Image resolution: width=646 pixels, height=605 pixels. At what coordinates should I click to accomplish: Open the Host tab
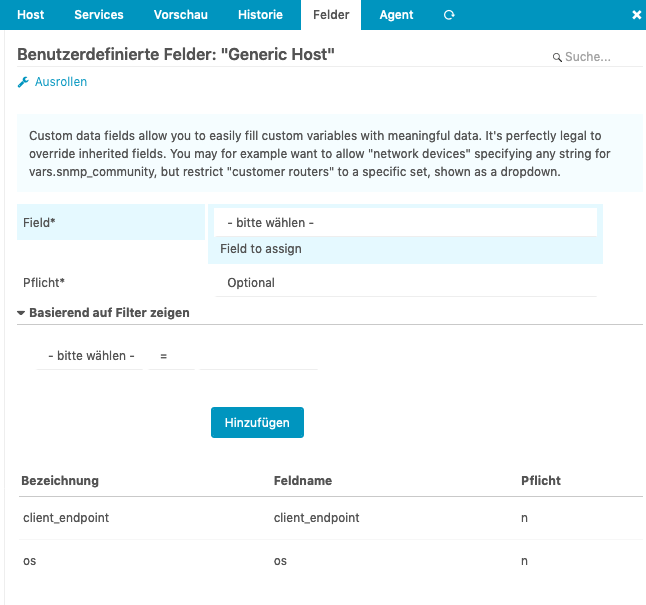click(x=30, y=15)
